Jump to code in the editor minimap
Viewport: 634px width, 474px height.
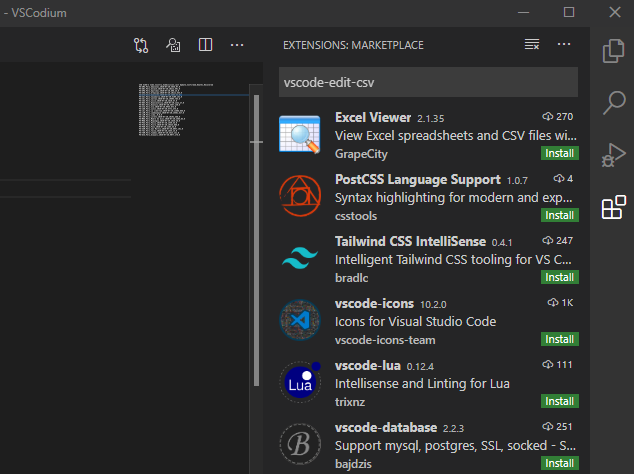click(176, 110)
